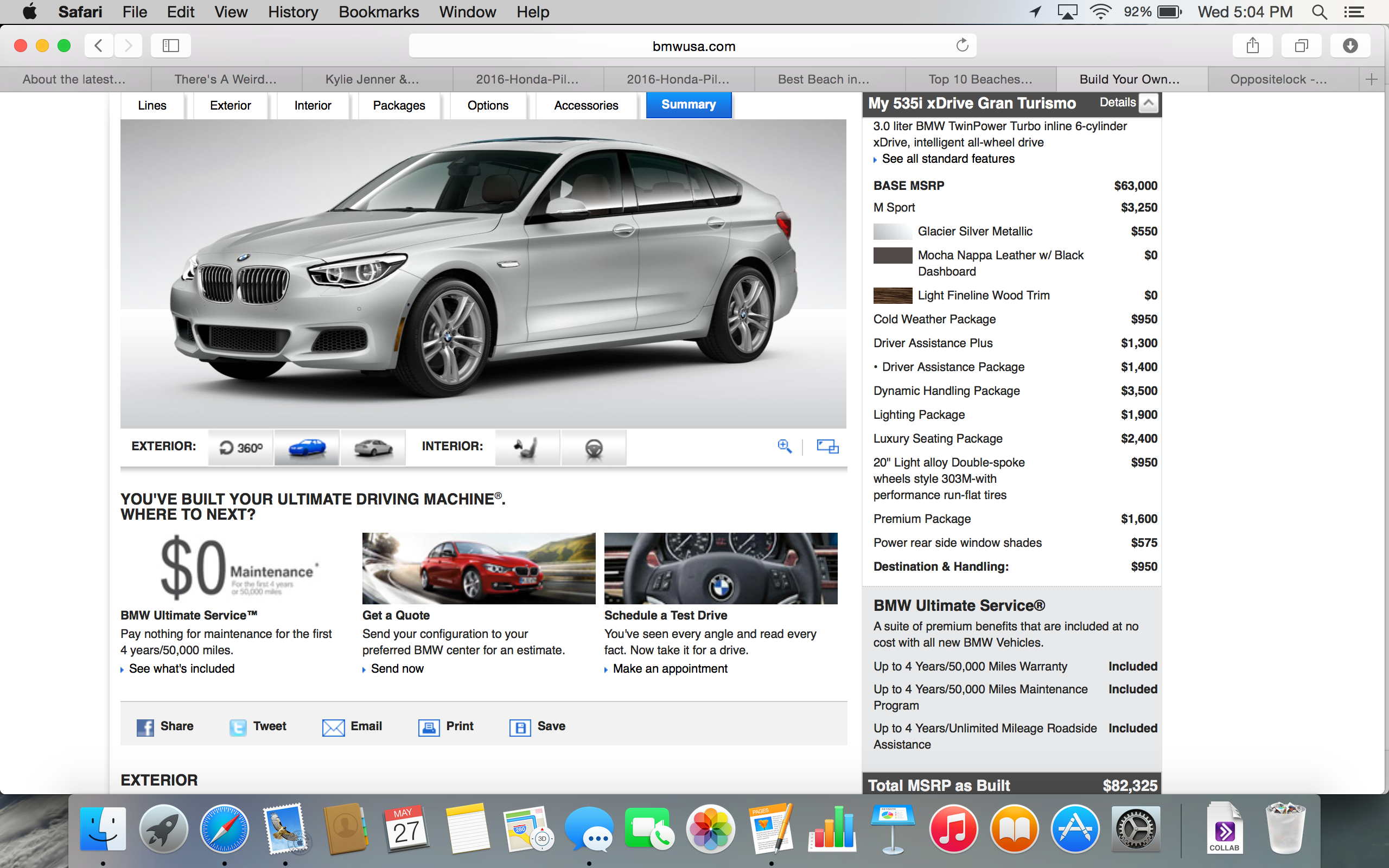Click See what's included link

pyautogui.click(x=181, y=669)
